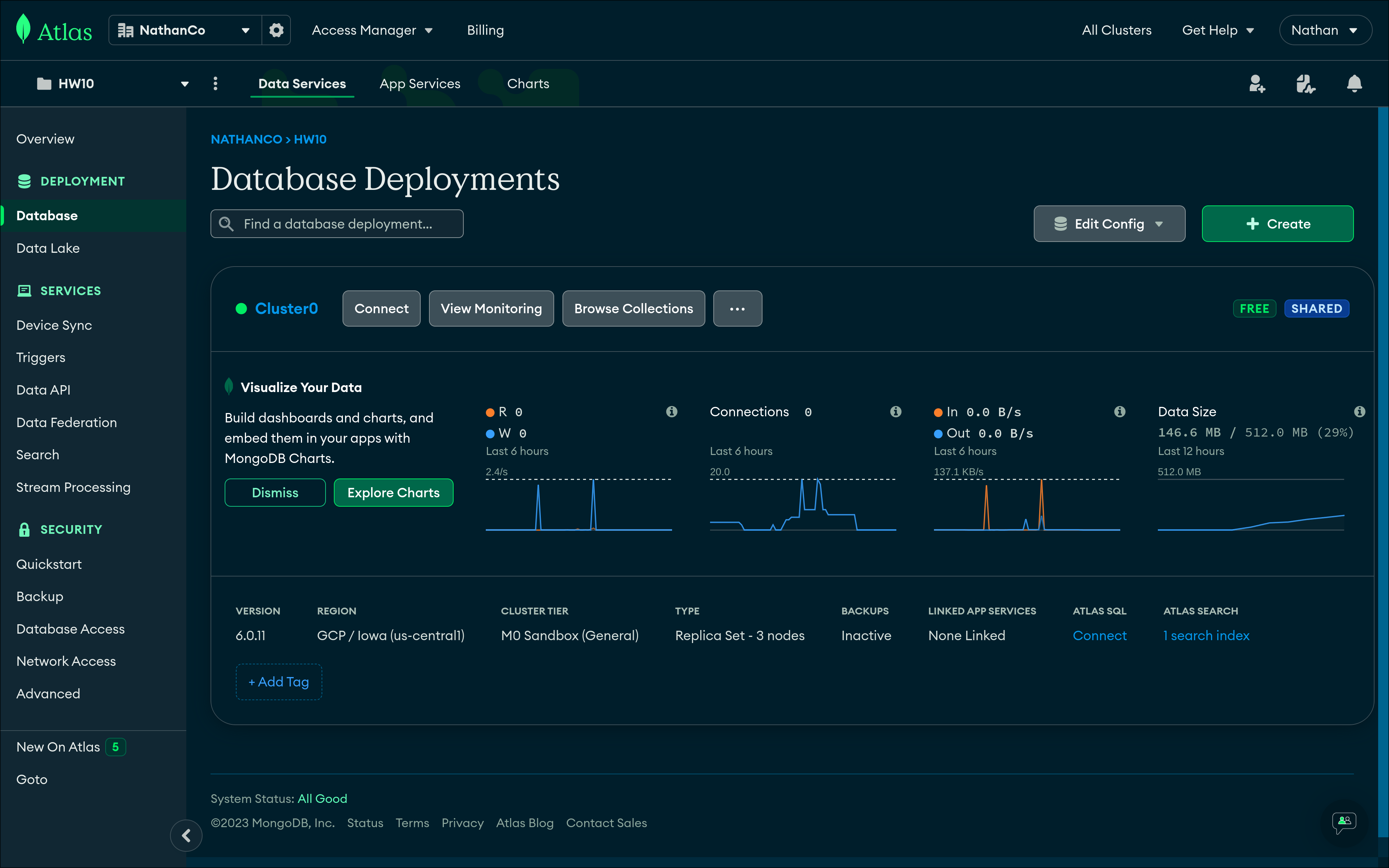
Task: Click the project options three-dot icon
Action: (215, 84)
